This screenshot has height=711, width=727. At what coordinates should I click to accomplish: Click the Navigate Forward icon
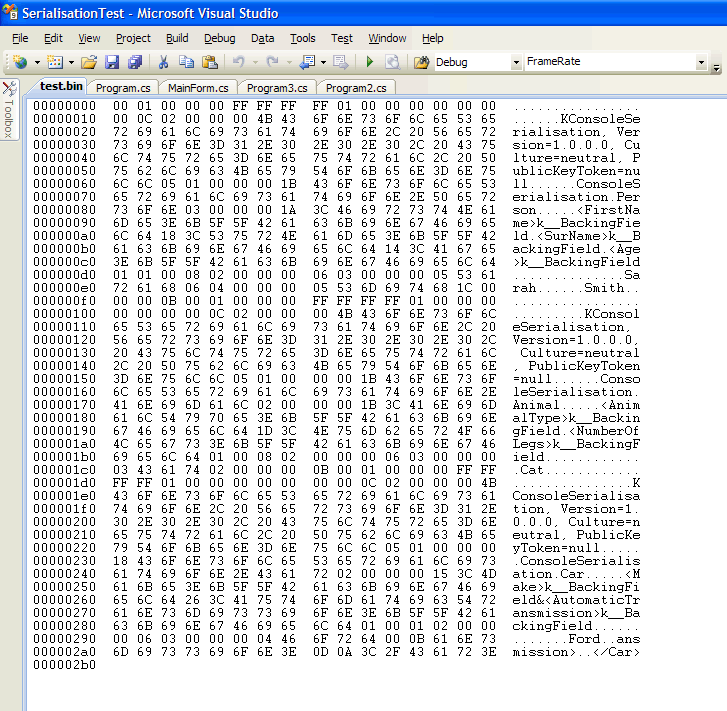coord(341,62)
